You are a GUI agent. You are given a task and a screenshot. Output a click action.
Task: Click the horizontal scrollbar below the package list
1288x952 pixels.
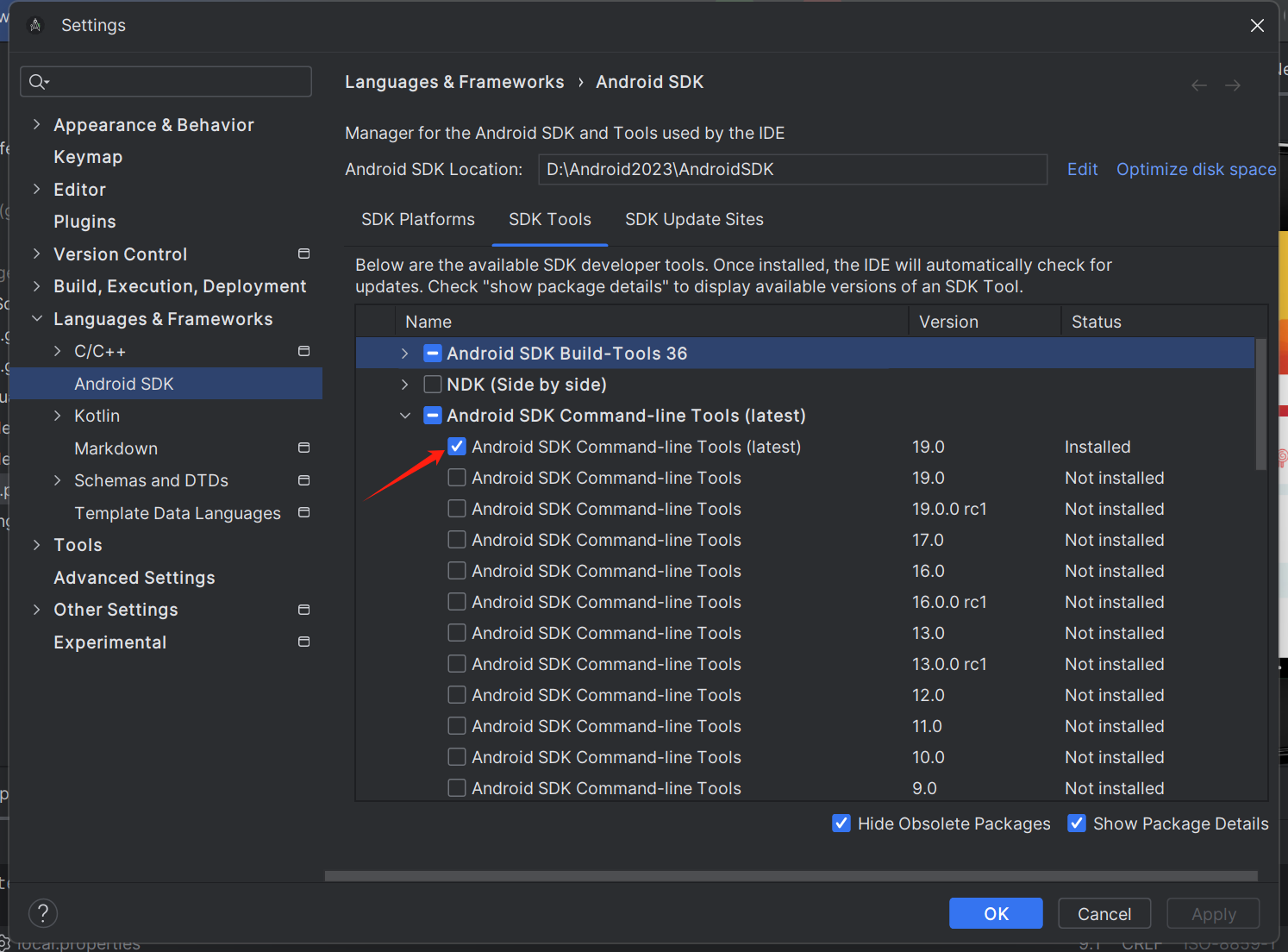(x=791, y=876)
